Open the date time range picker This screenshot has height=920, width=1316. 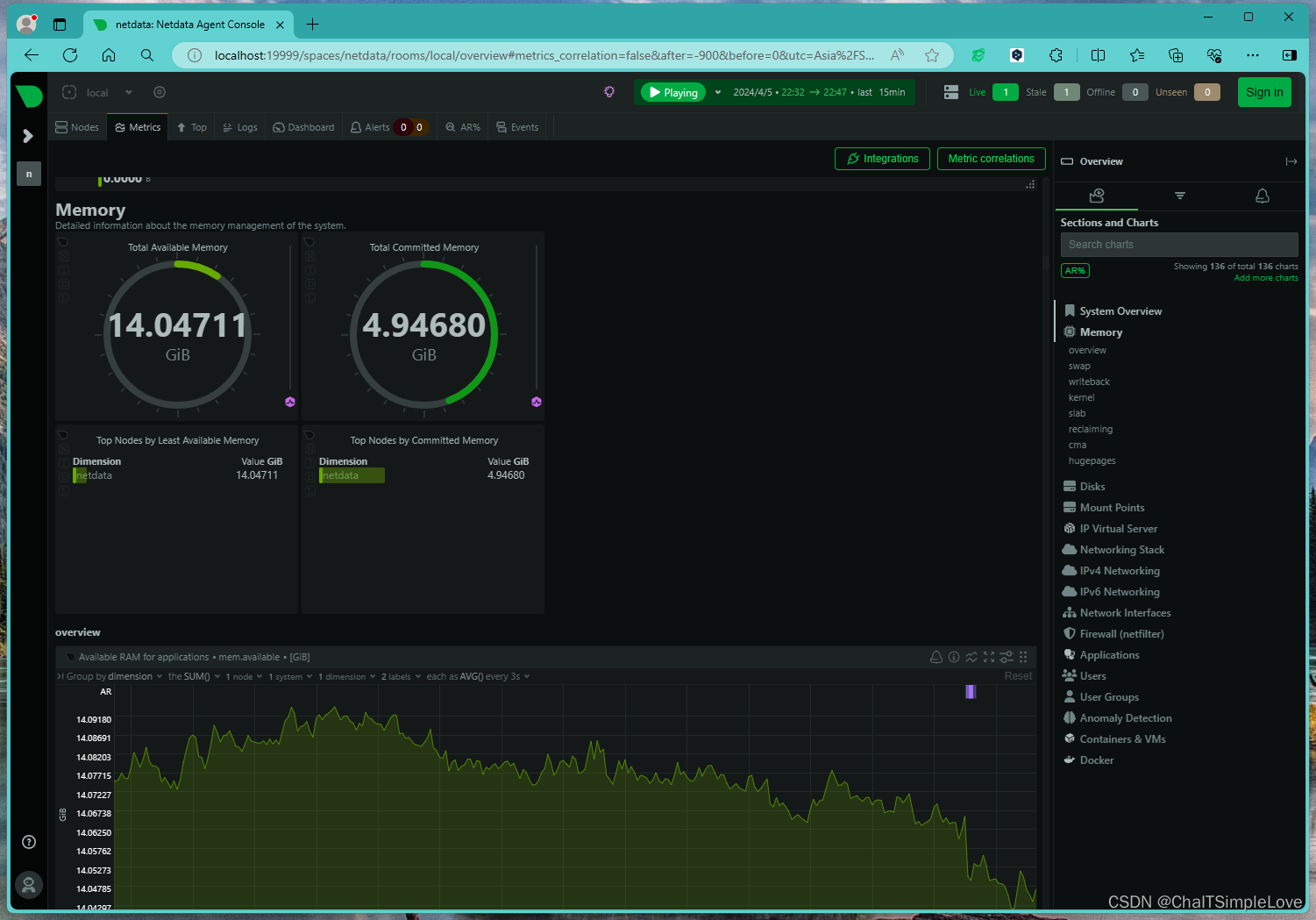pyautogui.click(x=820, y=92)
